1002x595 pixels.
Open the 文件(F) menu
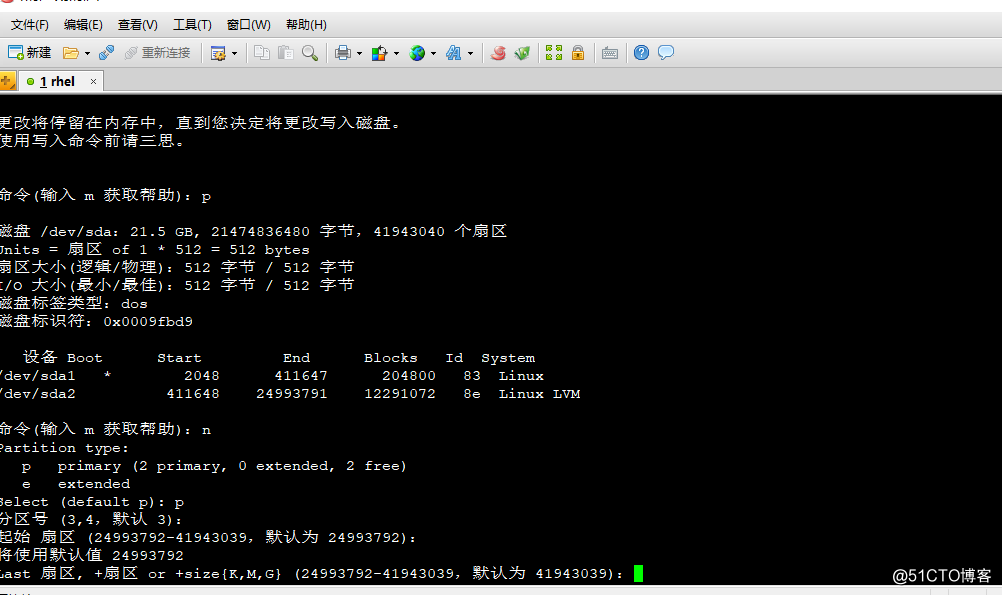(x=29, y=25)
